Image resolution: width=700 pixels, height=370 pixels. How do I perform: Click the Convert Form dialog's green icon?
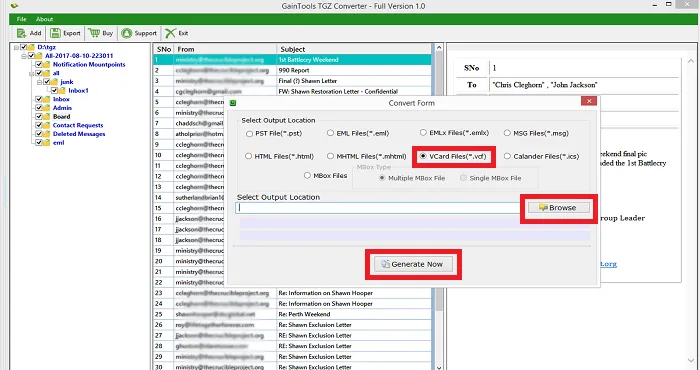click(233, 103)
